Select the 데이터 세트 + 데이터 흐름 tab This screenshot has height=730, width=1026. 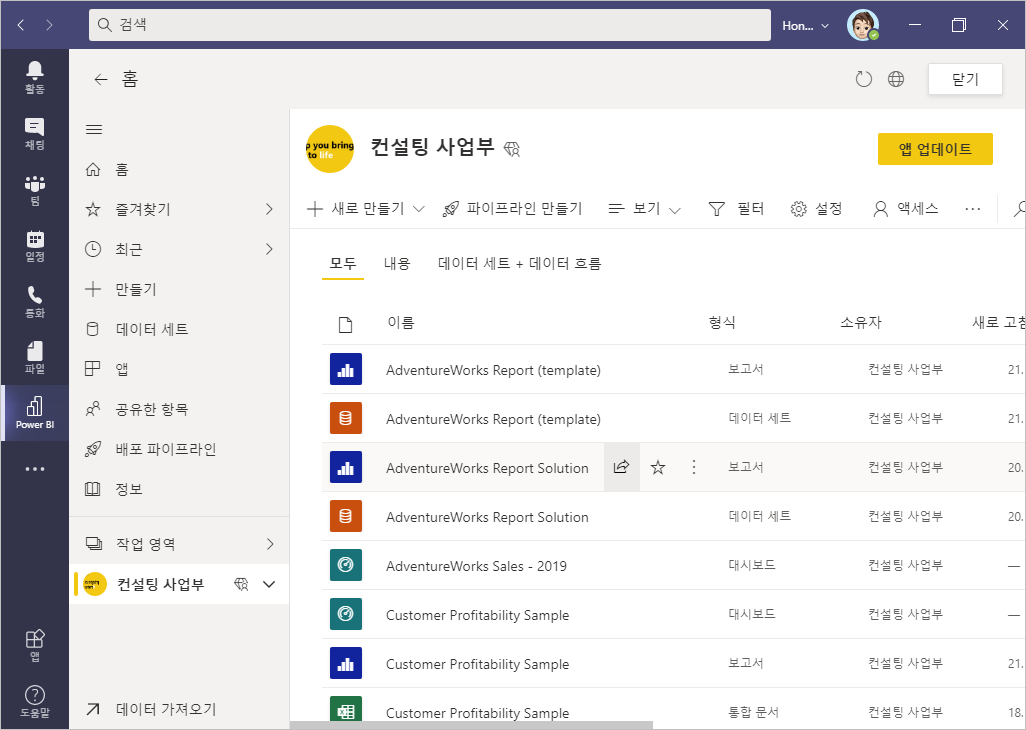click(x=520, y=264)
